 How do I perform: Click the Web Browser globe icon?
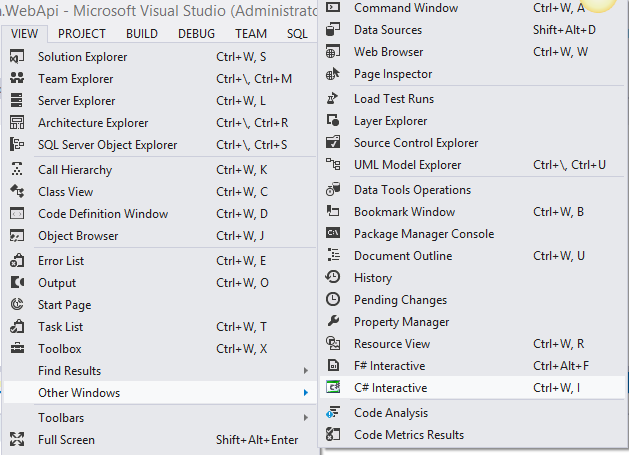pyautogui.click(x=333, y=51)
